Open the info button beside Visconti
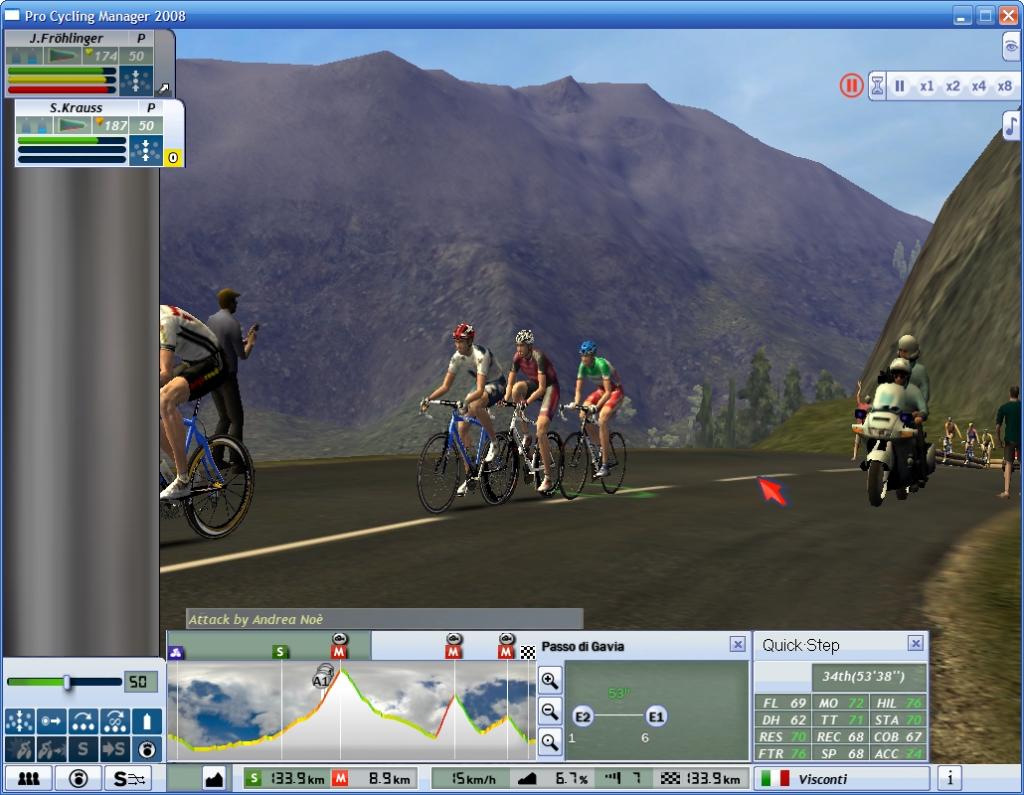 [x=949, y=778]
